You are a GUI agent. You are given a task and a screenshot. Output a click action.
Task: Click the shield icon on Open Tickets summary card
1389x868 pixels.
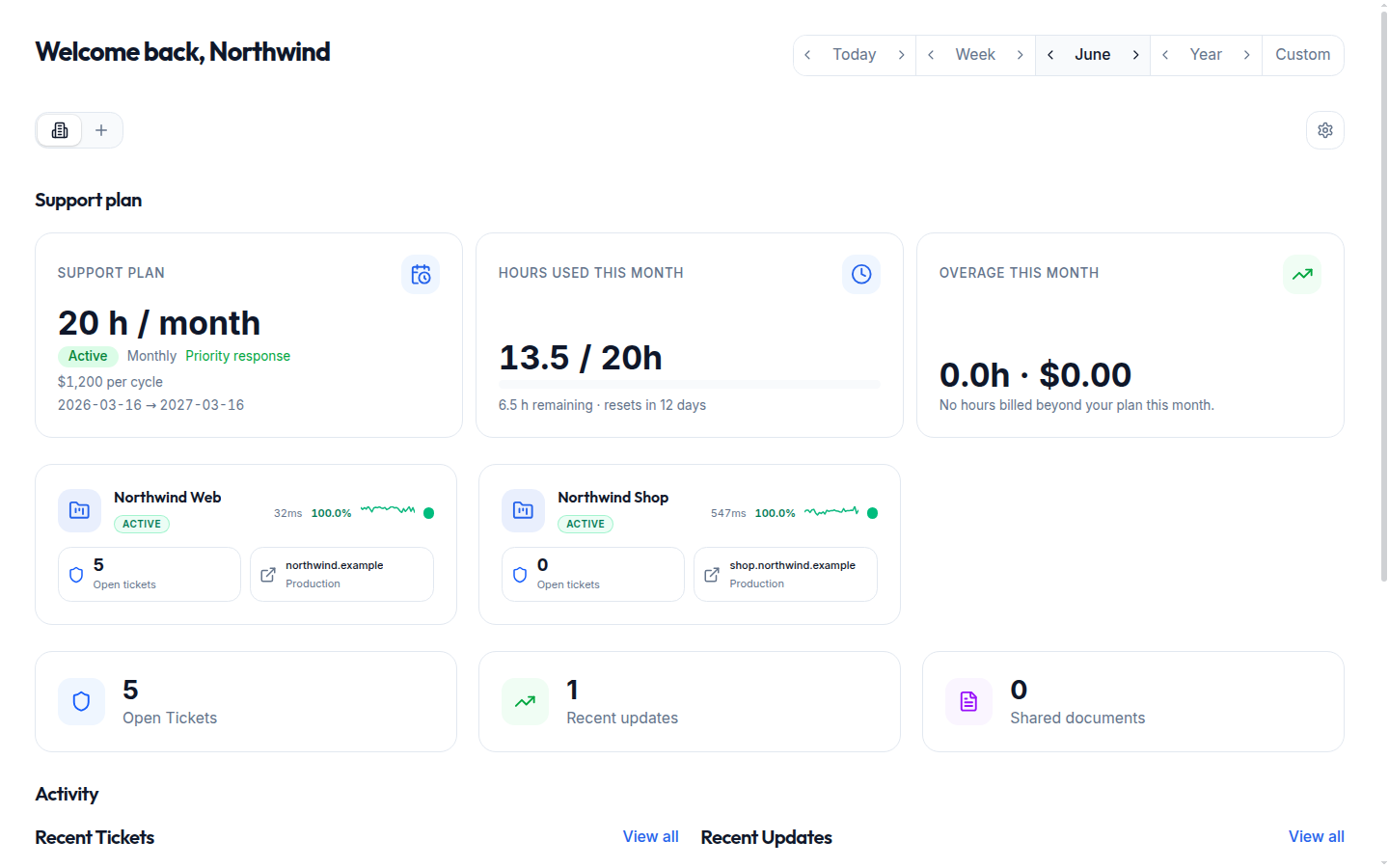pos(81,702)
